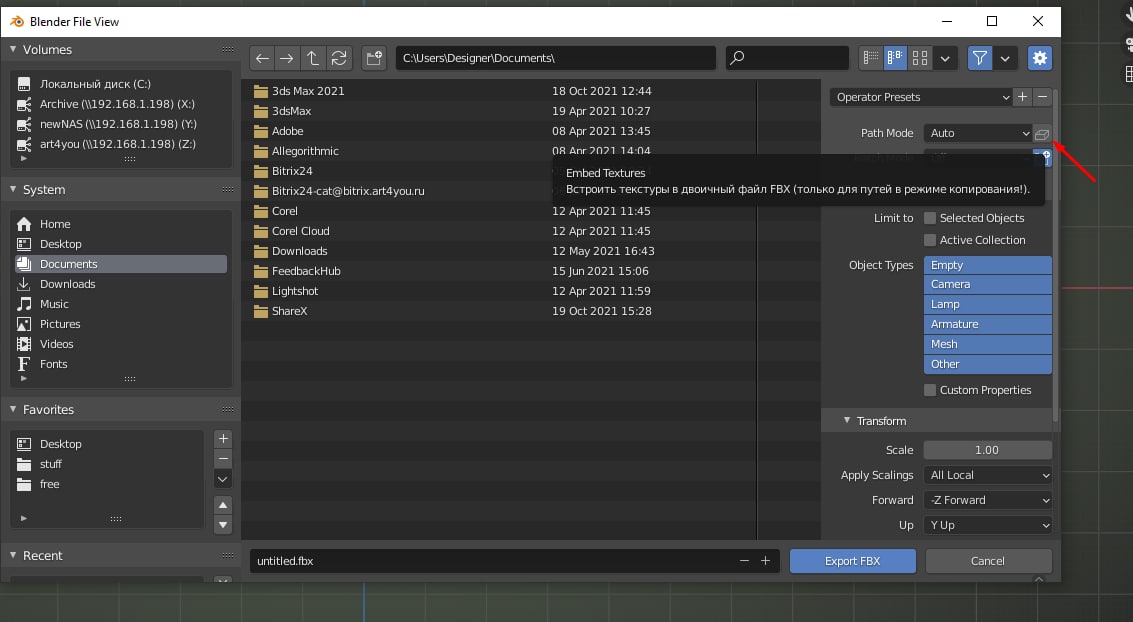Toggle Empty object type

988,265
